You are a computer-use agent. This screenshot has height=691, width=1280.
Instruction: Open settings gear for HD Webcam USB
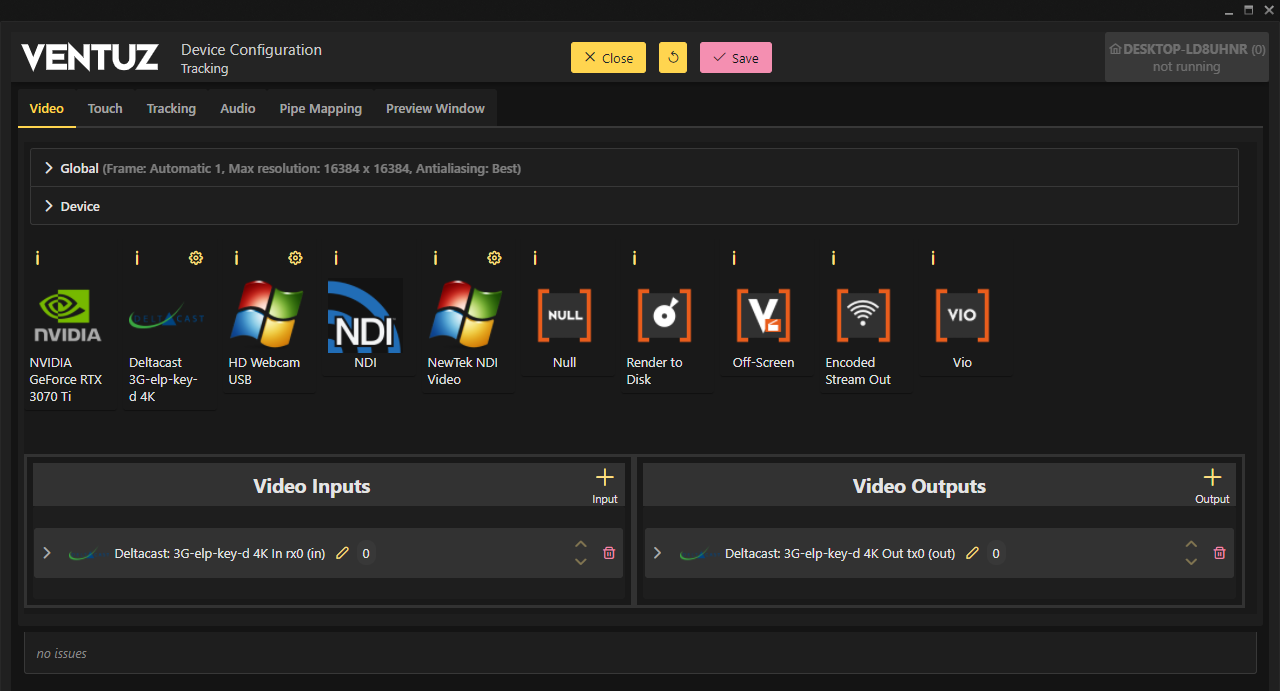(x=295, y=258)
